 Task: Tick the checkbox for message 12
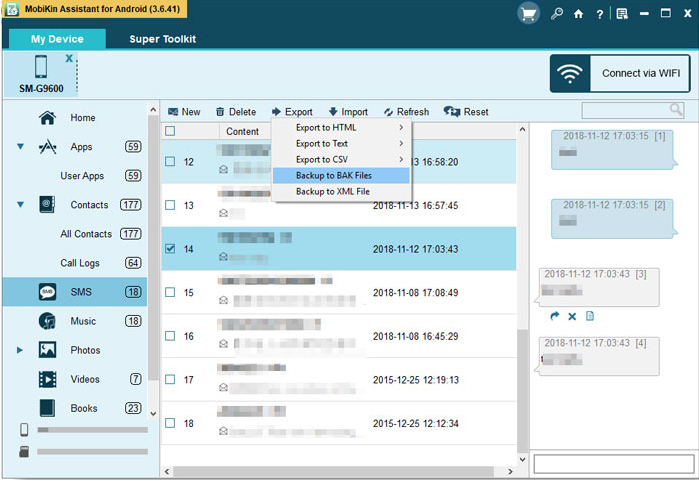[x=170, y=161]
